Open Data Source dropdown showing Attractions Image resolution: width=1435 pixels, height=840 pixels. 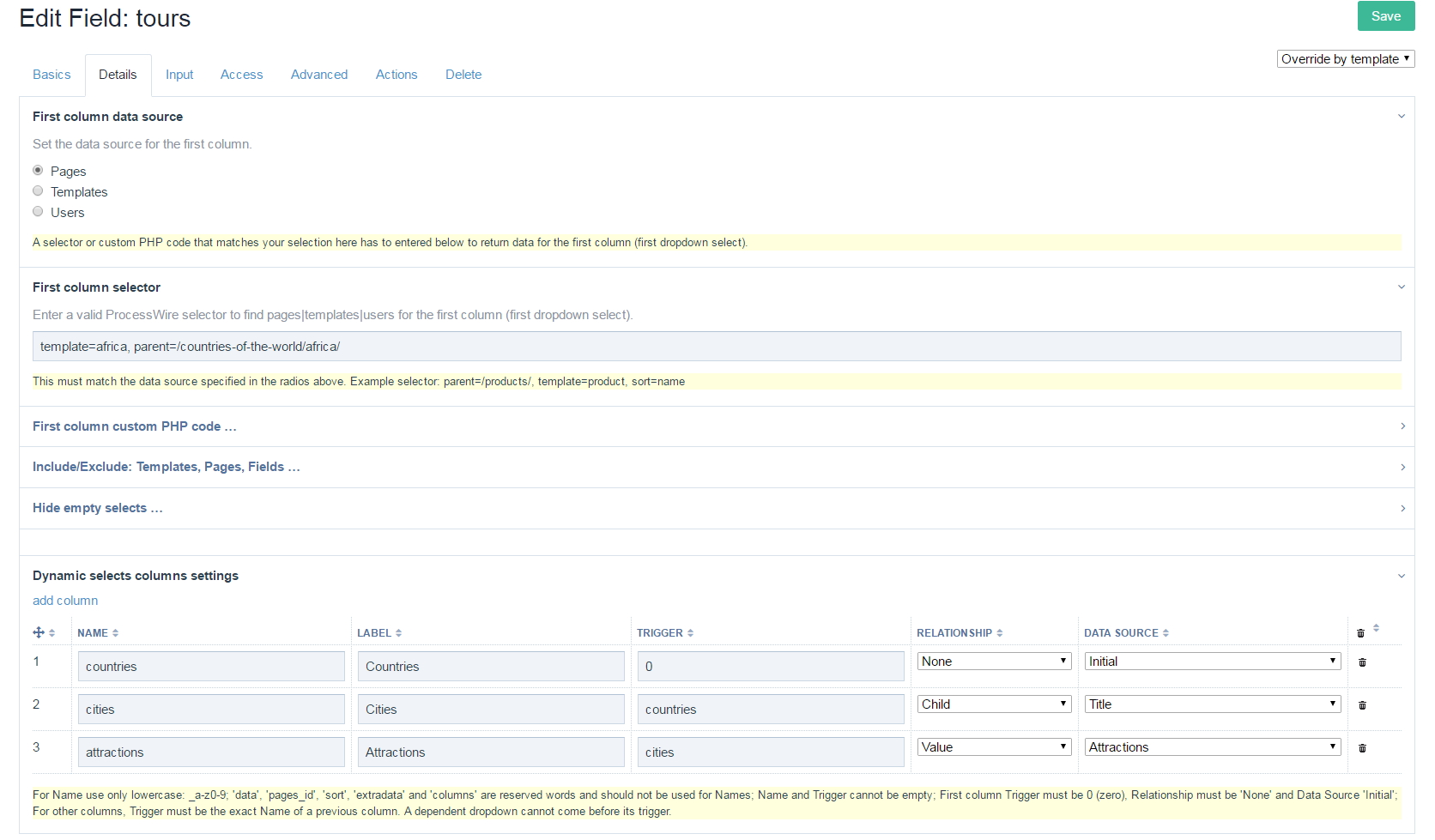[x=1213, y=747]
